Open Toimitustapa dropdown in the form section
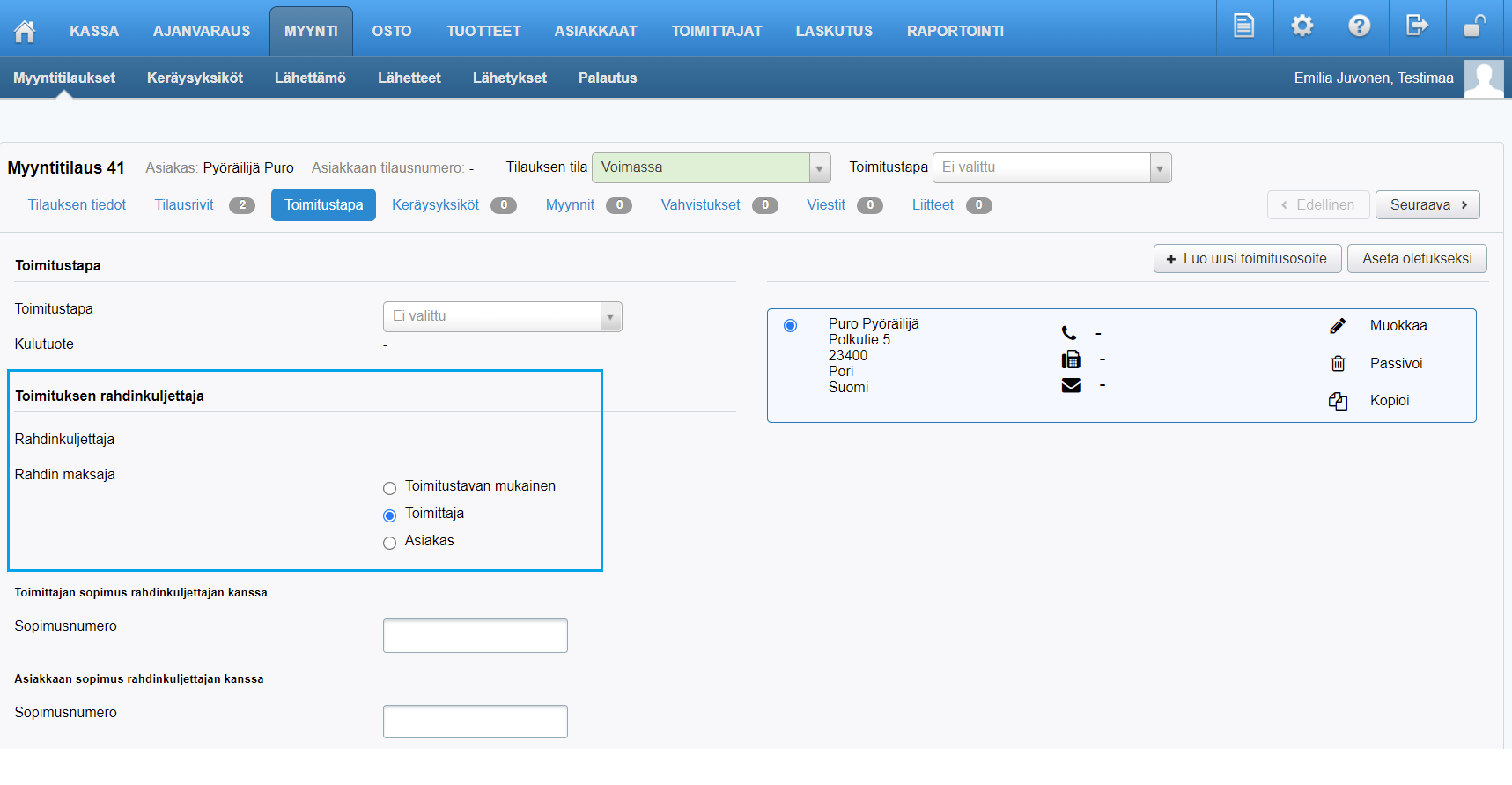Viewport: 1512px width, 785px height. (x=502, y=316)
